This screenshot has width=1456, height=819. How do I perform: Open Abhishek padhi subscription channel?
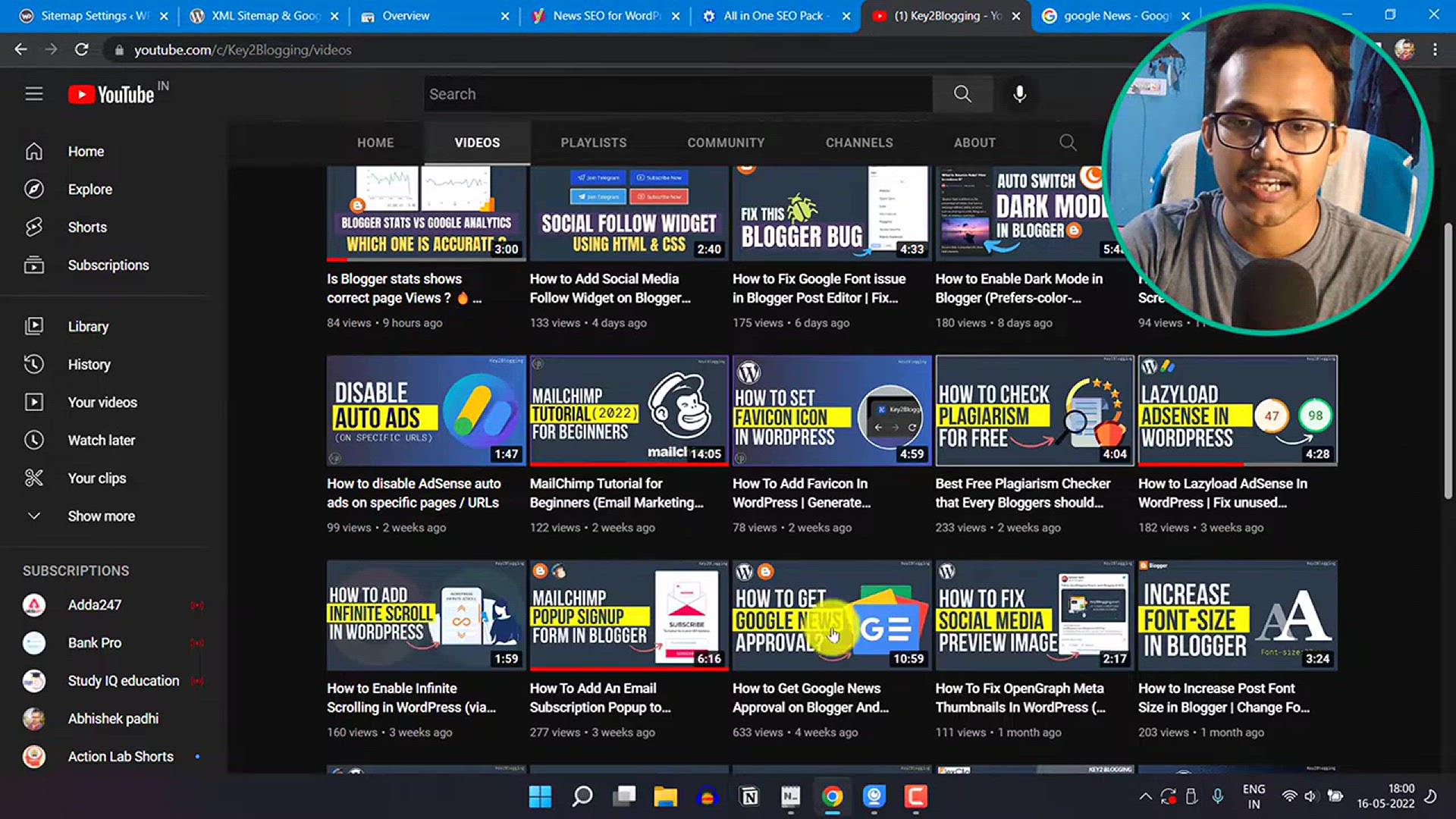(114, 719)
